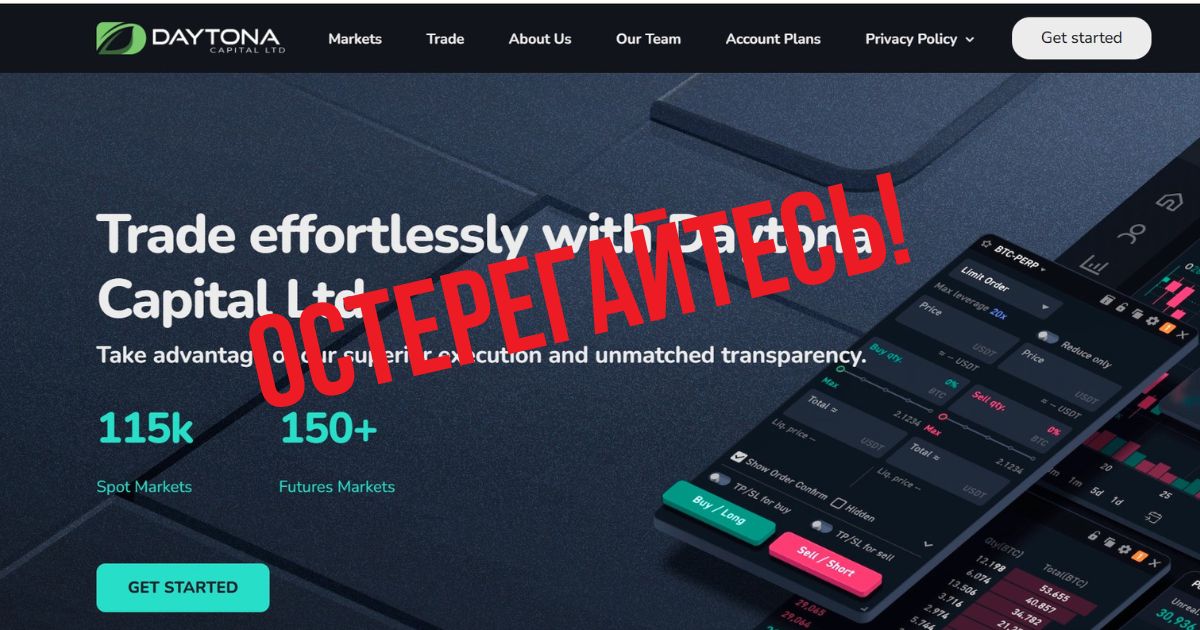Click the bar chart icon in the side panel
Image resolution: width=1200 pixels, height=630 pixels.
pos(1094,265)
